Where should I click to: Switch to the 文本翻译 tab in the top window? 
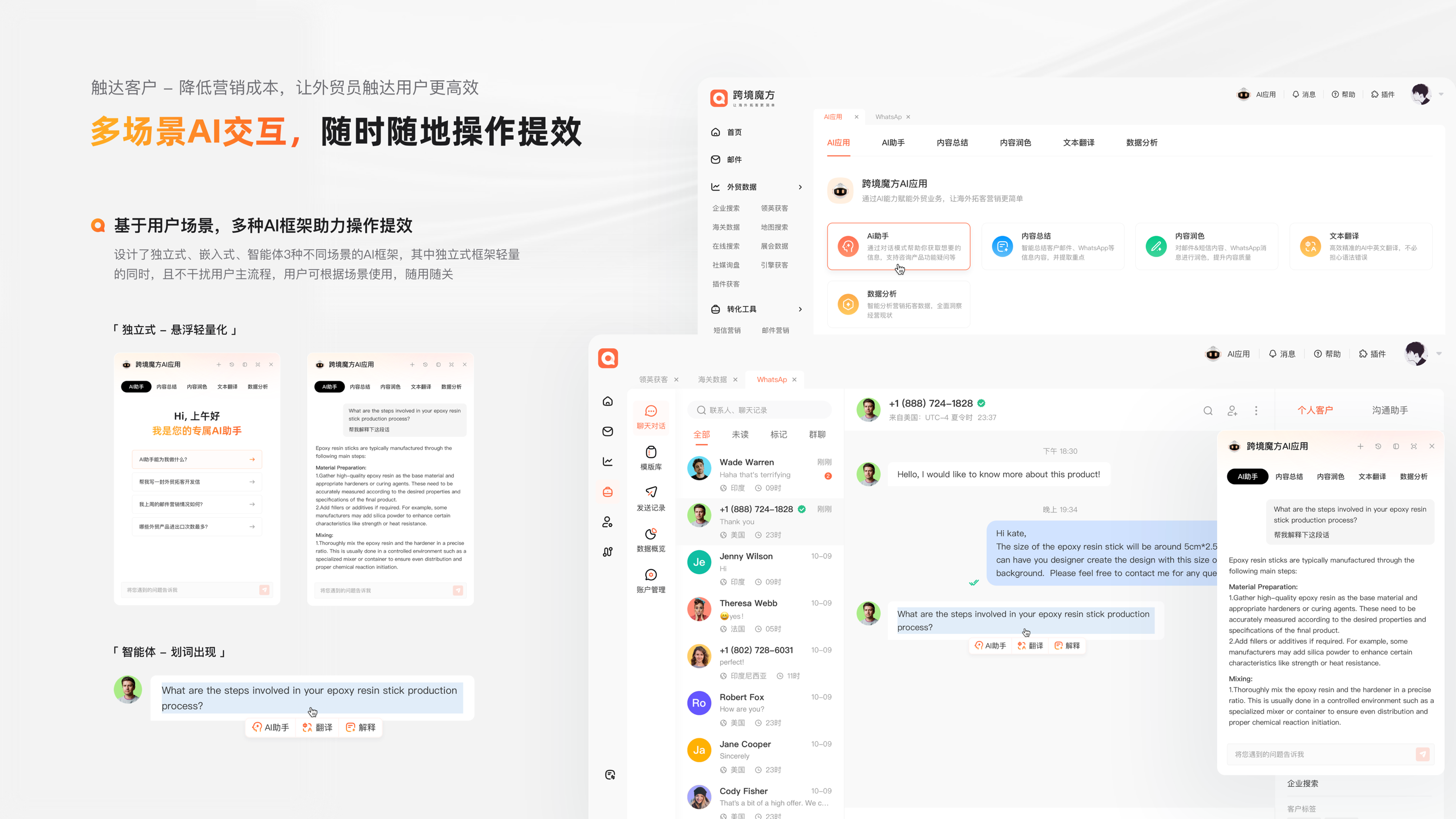point(1078,143)
